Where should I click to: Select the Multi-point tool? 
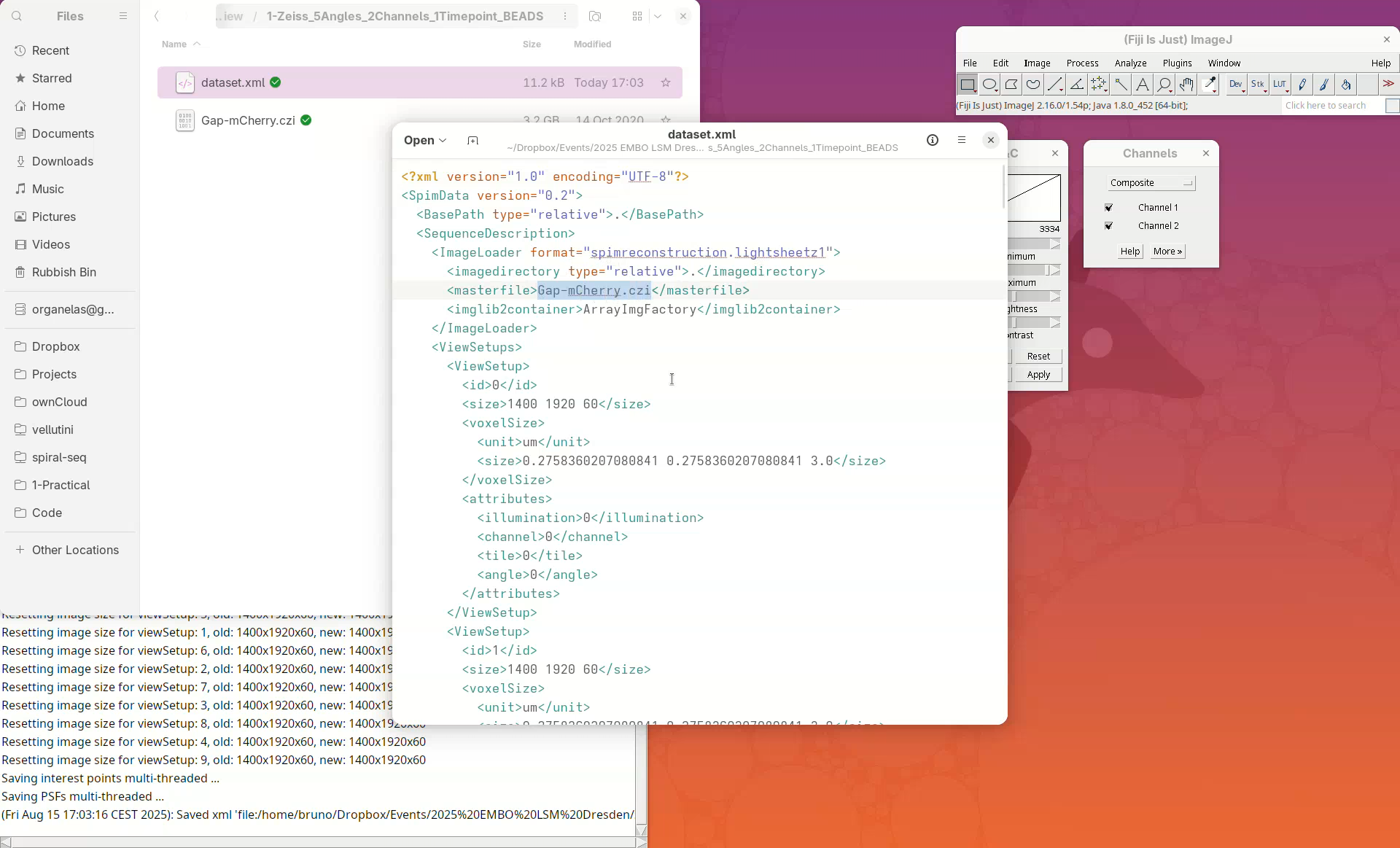click(x=1099, y=85)
